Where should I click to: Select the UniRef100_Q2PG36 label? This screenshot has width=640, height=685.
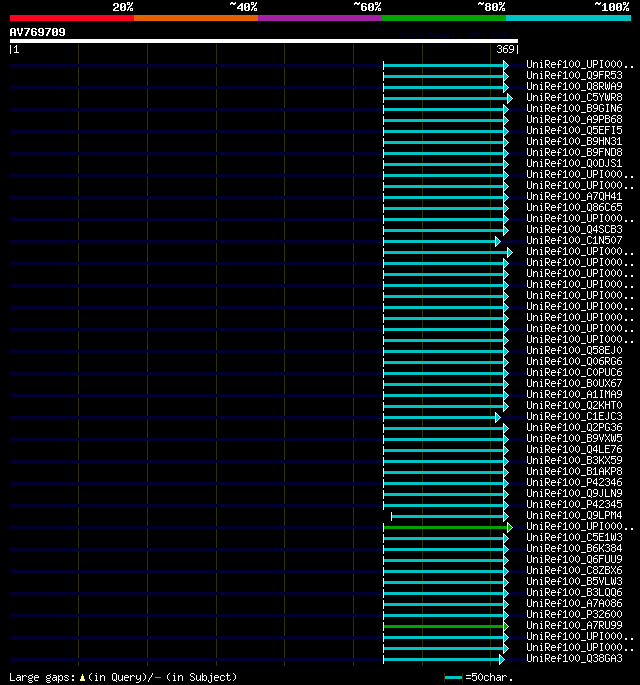[574, 427]
